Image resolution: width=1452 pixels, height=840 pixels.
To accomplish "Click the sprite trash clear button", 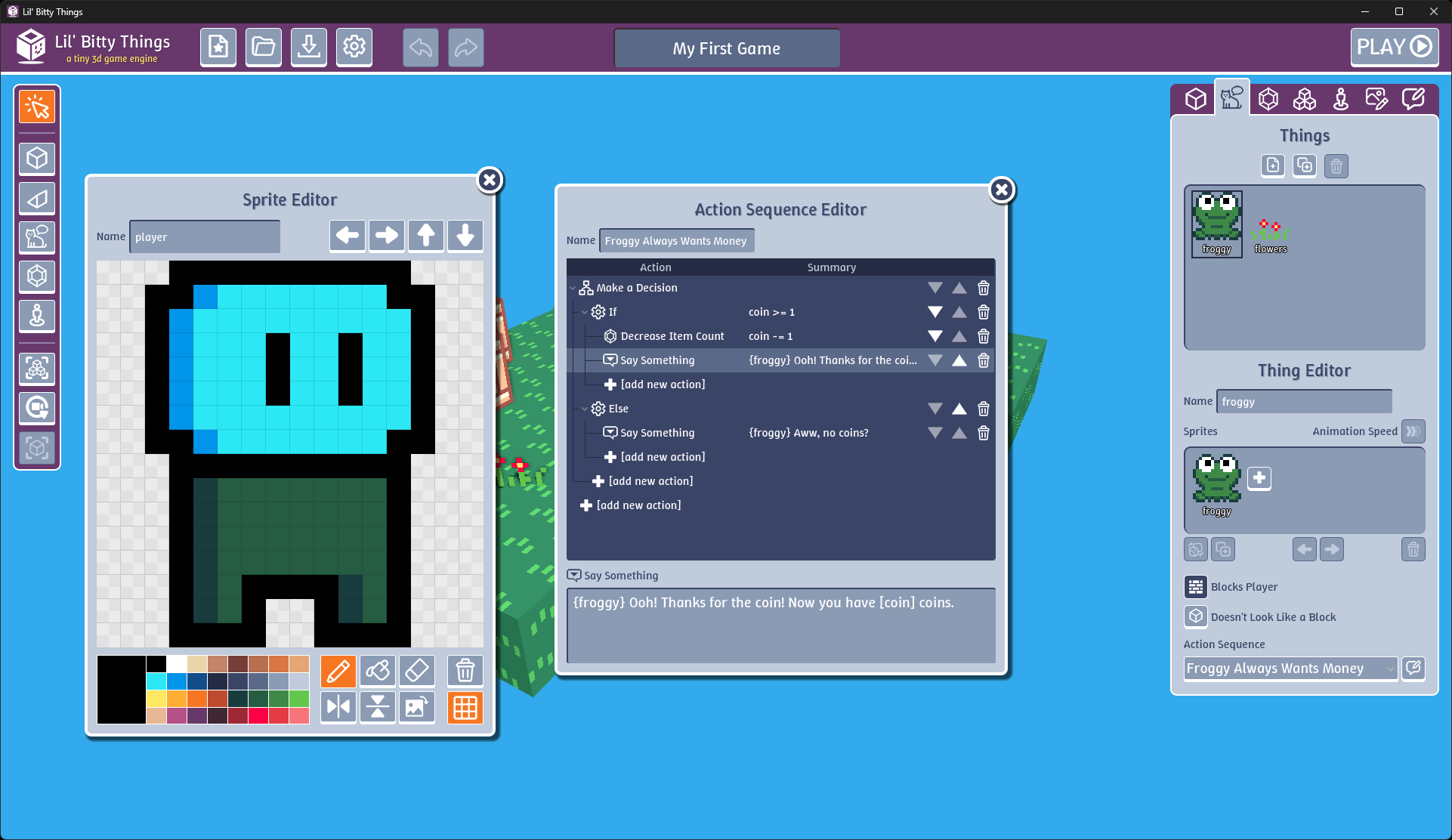I will coord(465,671).
